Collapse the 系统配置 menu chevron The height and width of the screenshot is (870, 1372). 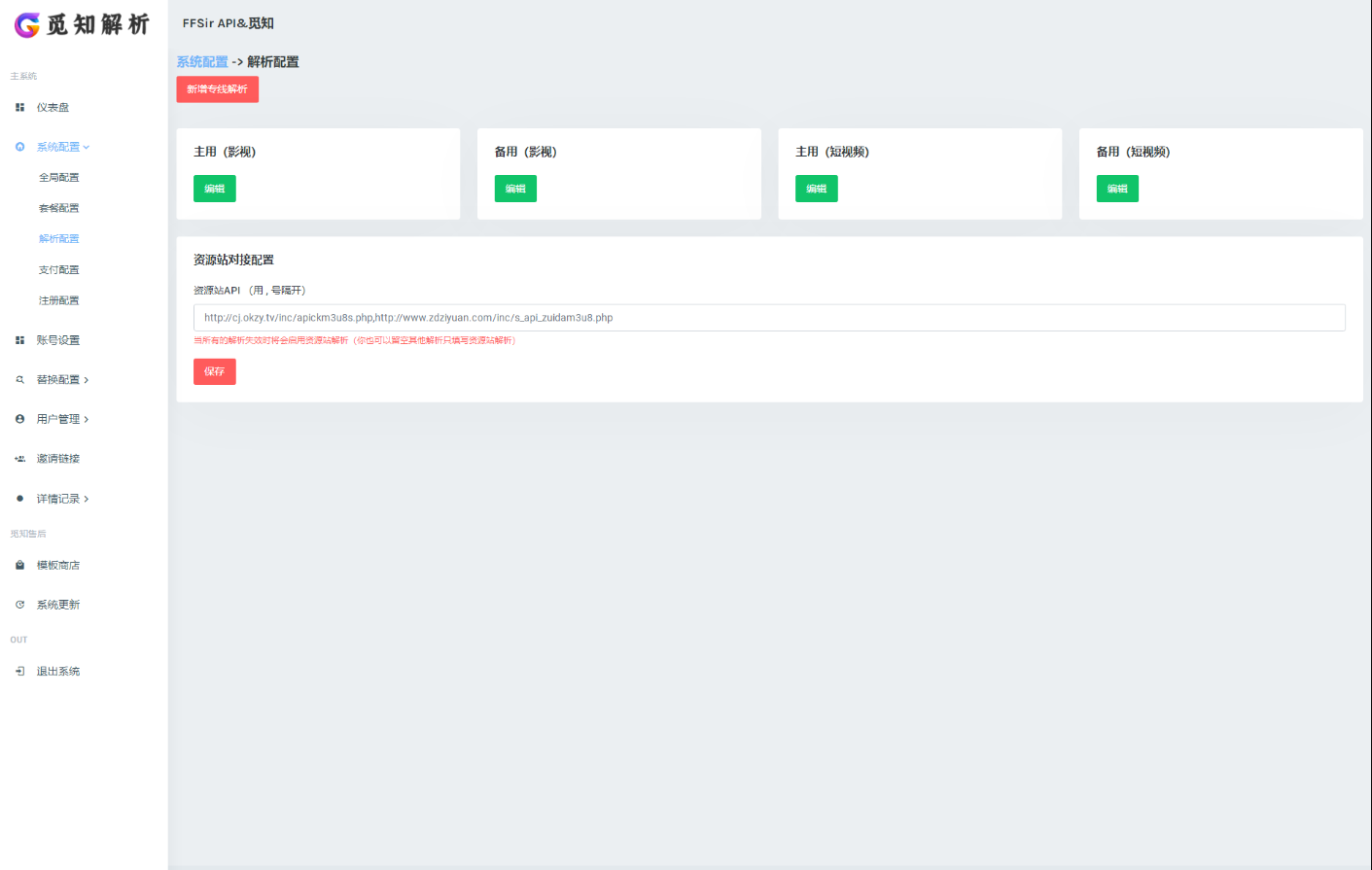point(87,148)
